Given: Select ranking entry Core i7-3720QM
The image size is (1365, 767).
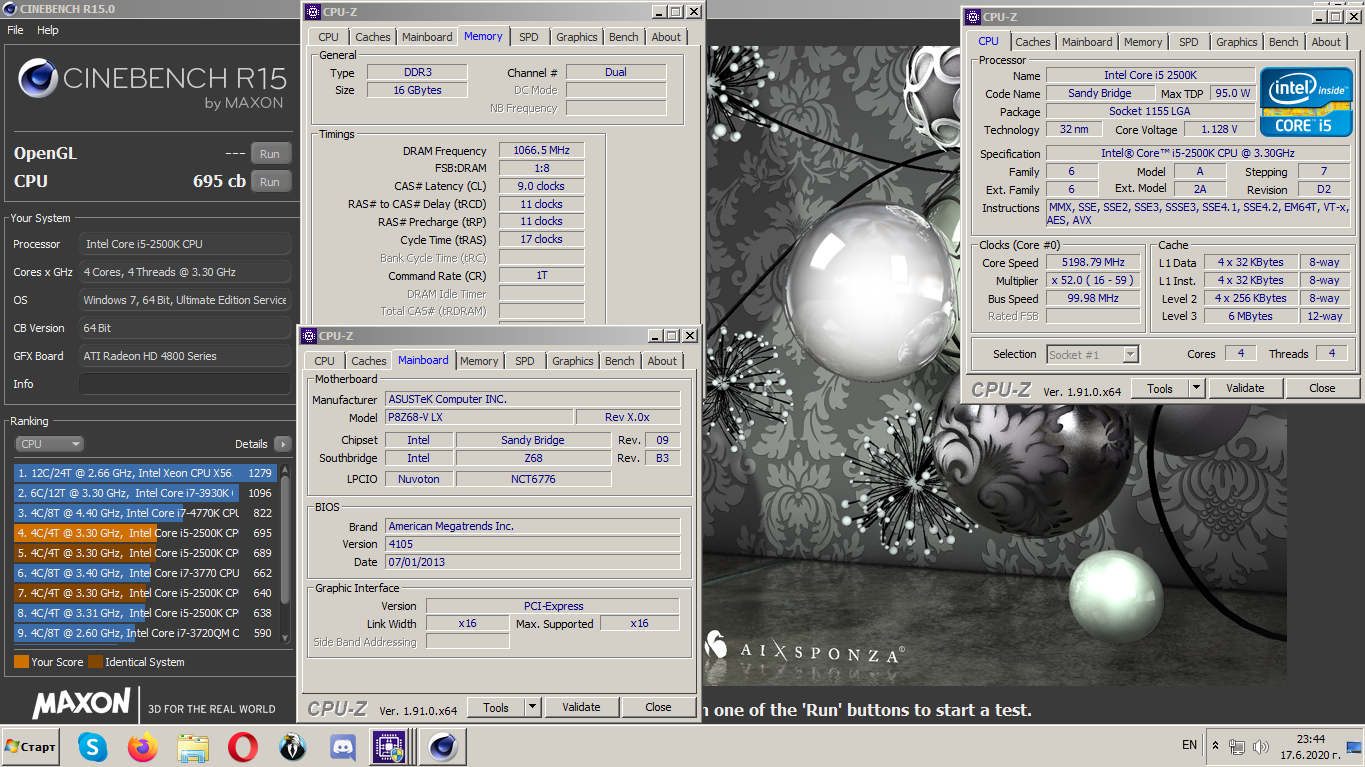Looking at the screenshot, I should pos(145,633).
